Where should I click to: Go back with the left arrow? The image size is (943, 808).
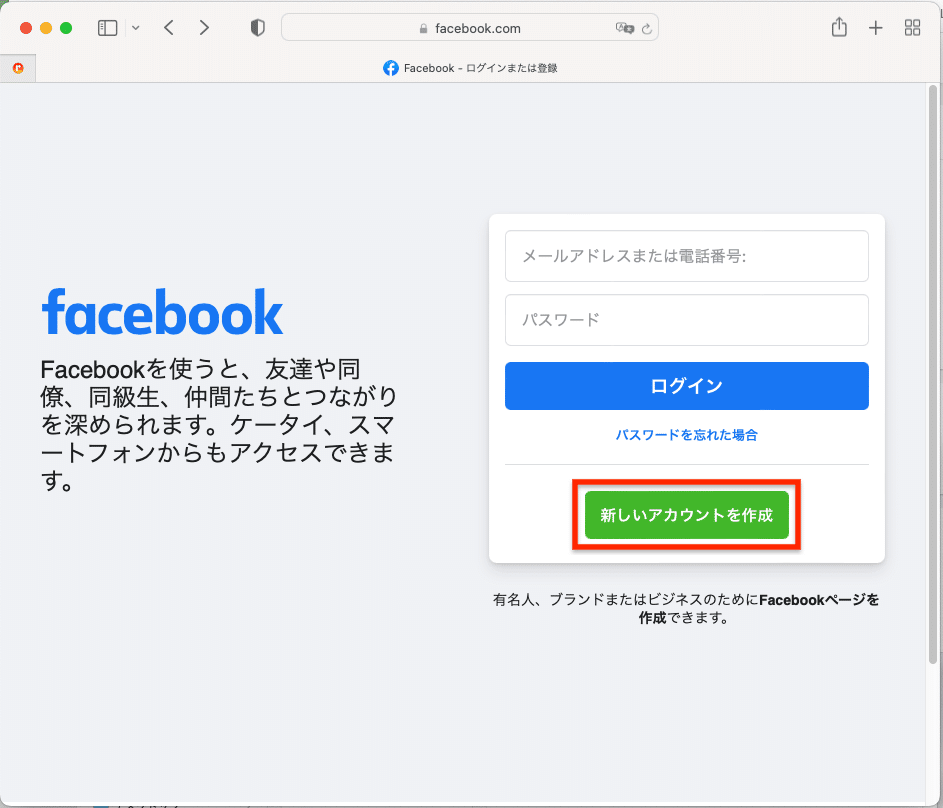click(169, 28)
